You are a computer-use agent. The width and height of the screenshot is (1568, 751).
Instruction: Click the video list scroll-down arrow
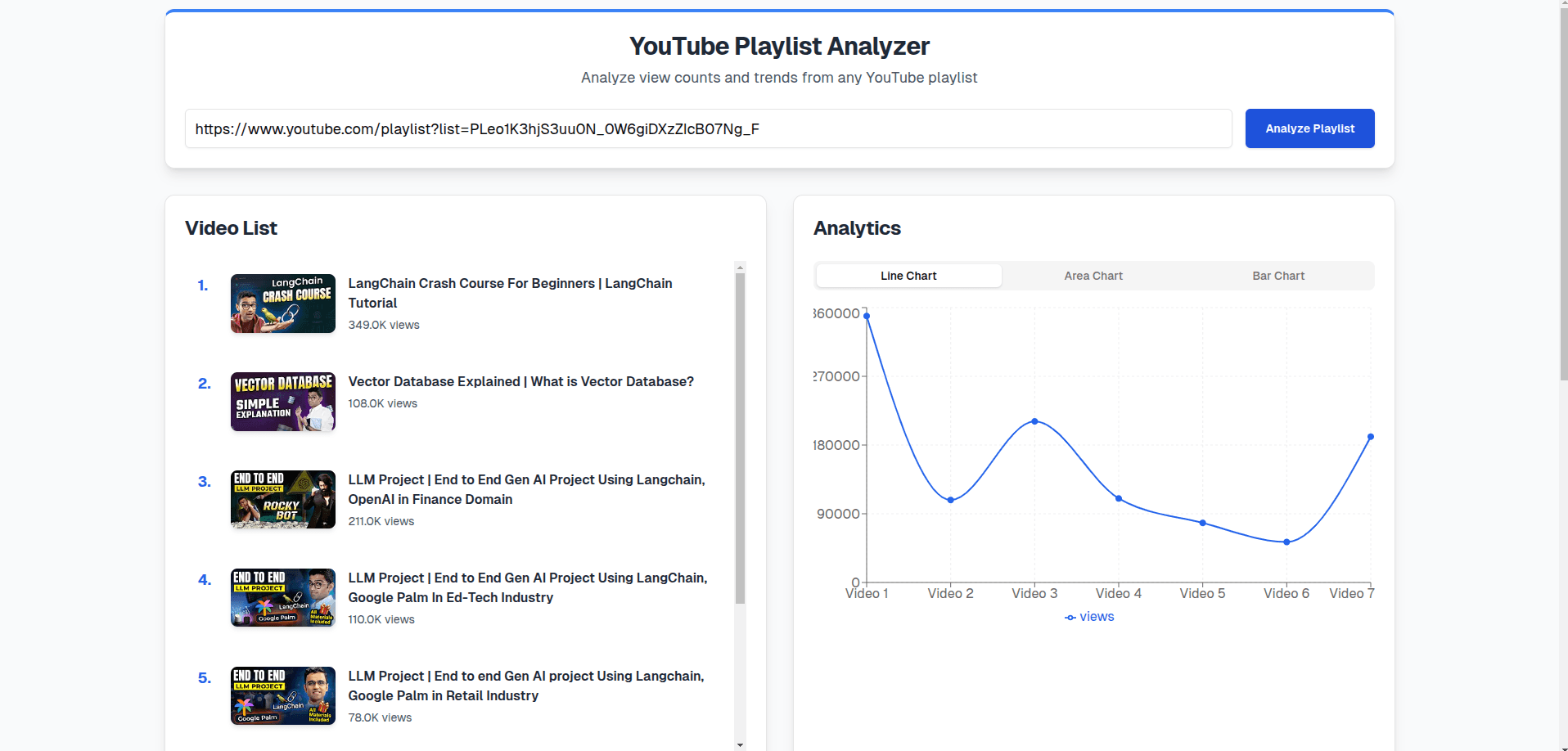(x=740, y=744)
